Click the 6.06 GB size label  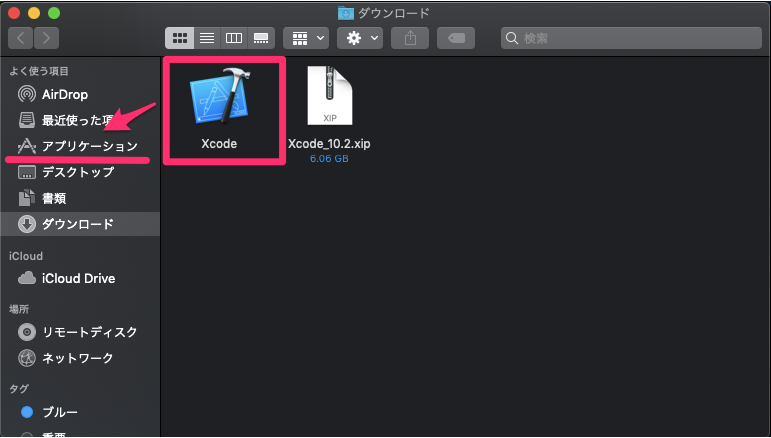click(329, 159)
